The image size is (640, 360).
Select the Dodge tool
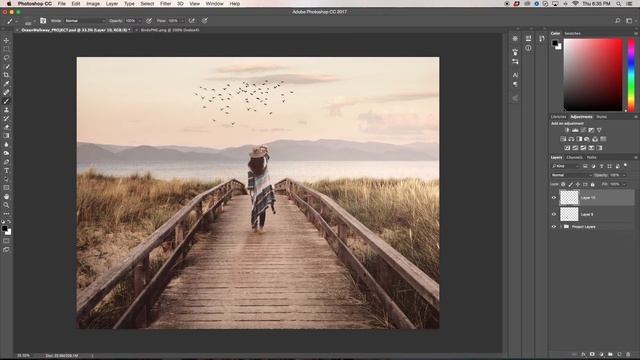6,153
